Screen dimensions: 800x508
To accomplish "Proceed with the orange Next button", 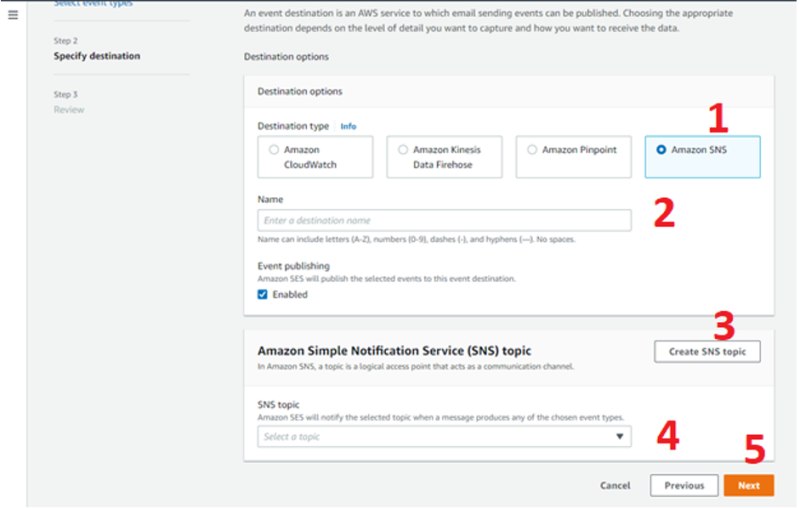I will [x=748, y=485].
